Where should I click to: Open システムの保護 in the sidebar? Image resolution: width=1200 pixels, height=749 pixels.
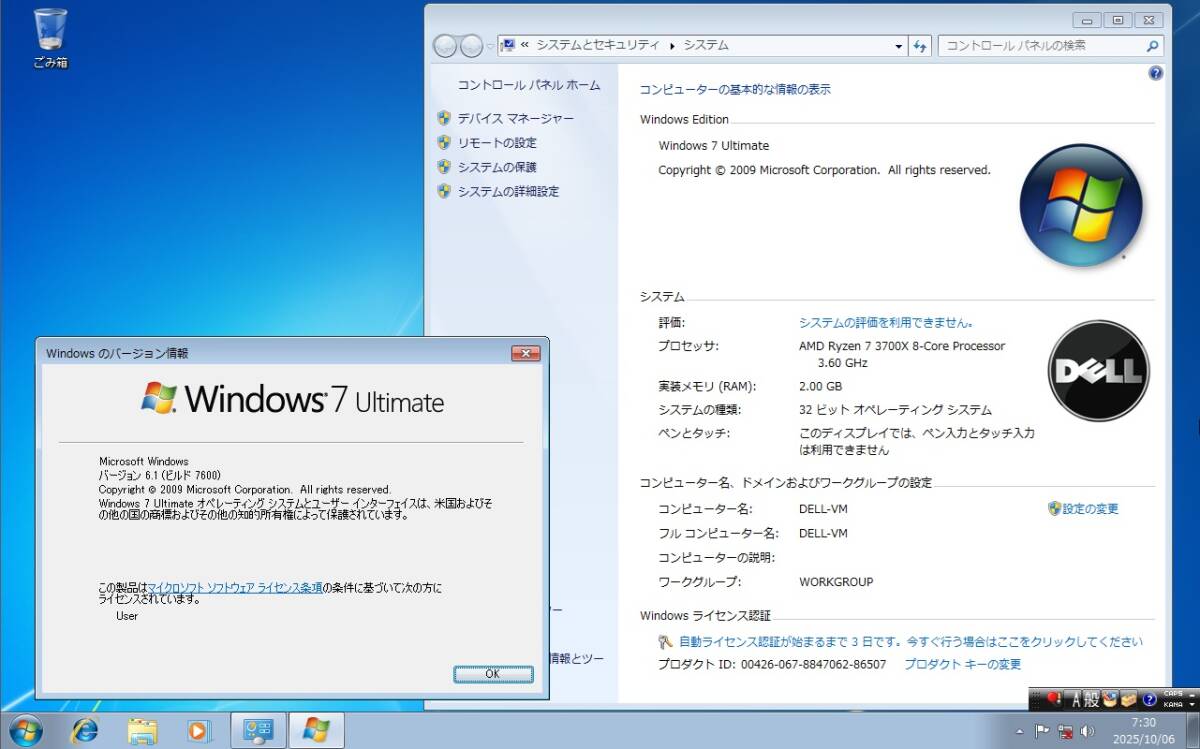[497, 167]
